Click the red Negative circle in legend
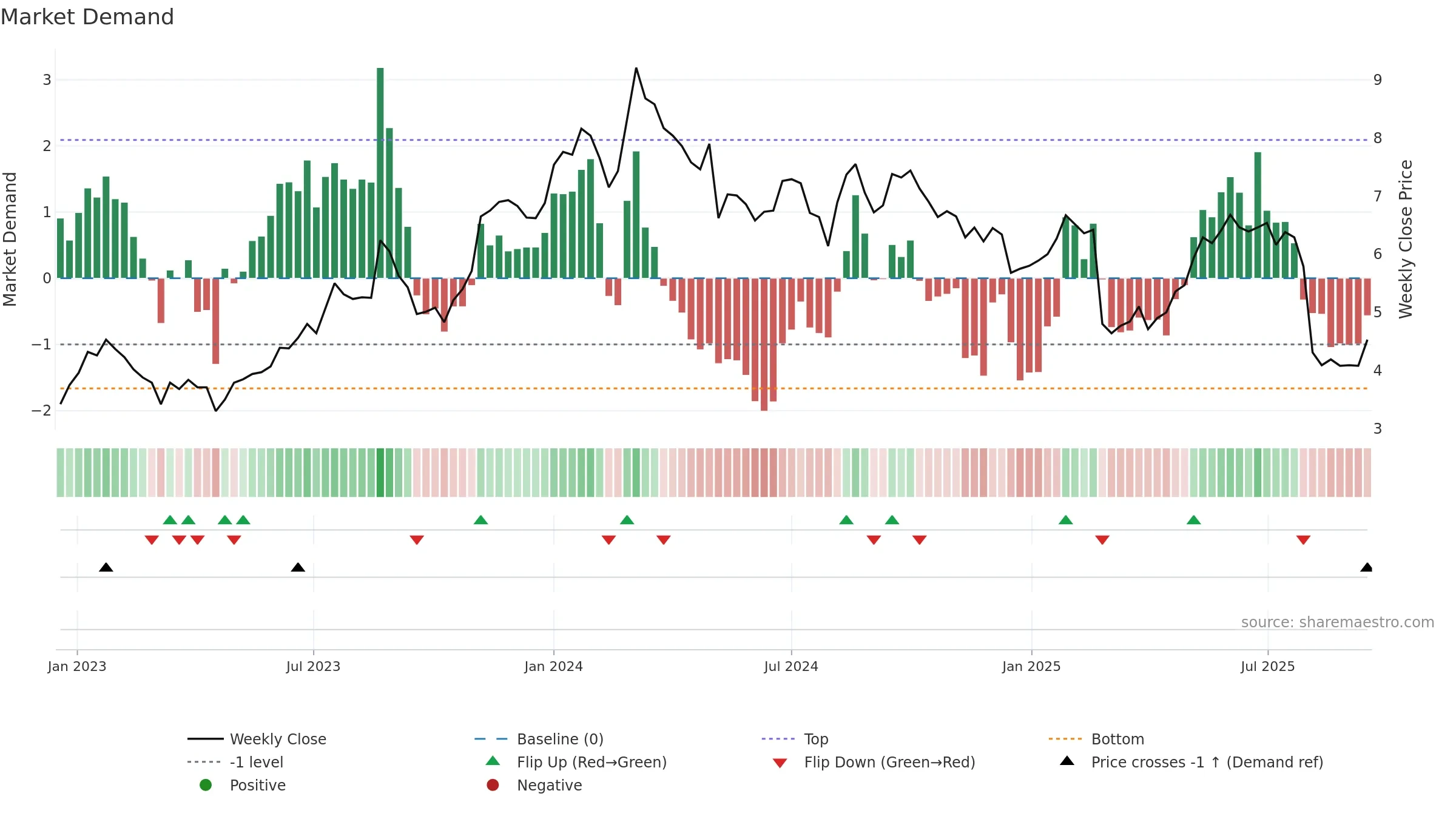Screen dimensions: 1456x819 493,785
